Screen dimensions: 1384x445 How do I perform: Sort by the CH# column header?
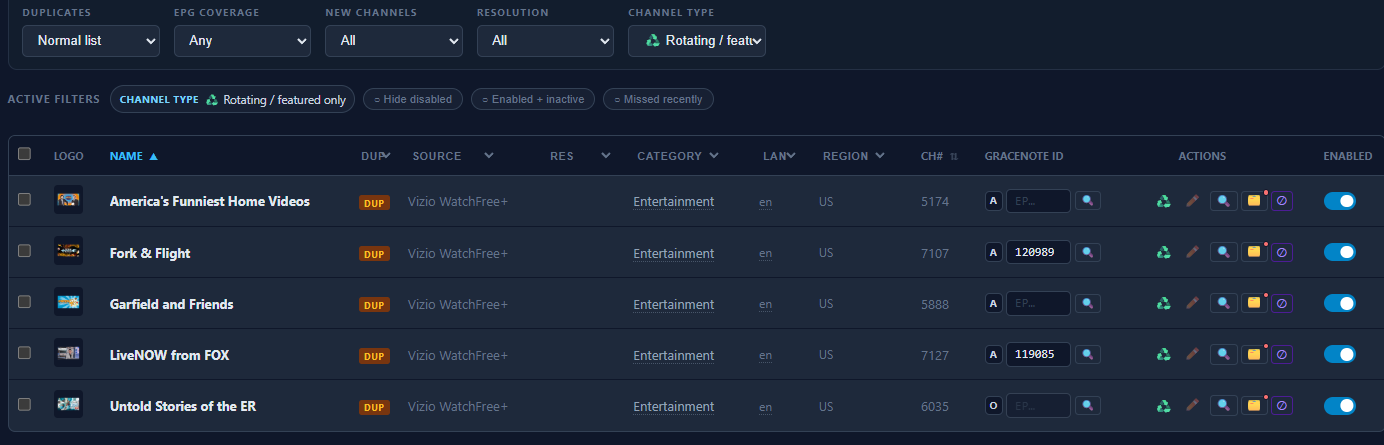[939, 156]
